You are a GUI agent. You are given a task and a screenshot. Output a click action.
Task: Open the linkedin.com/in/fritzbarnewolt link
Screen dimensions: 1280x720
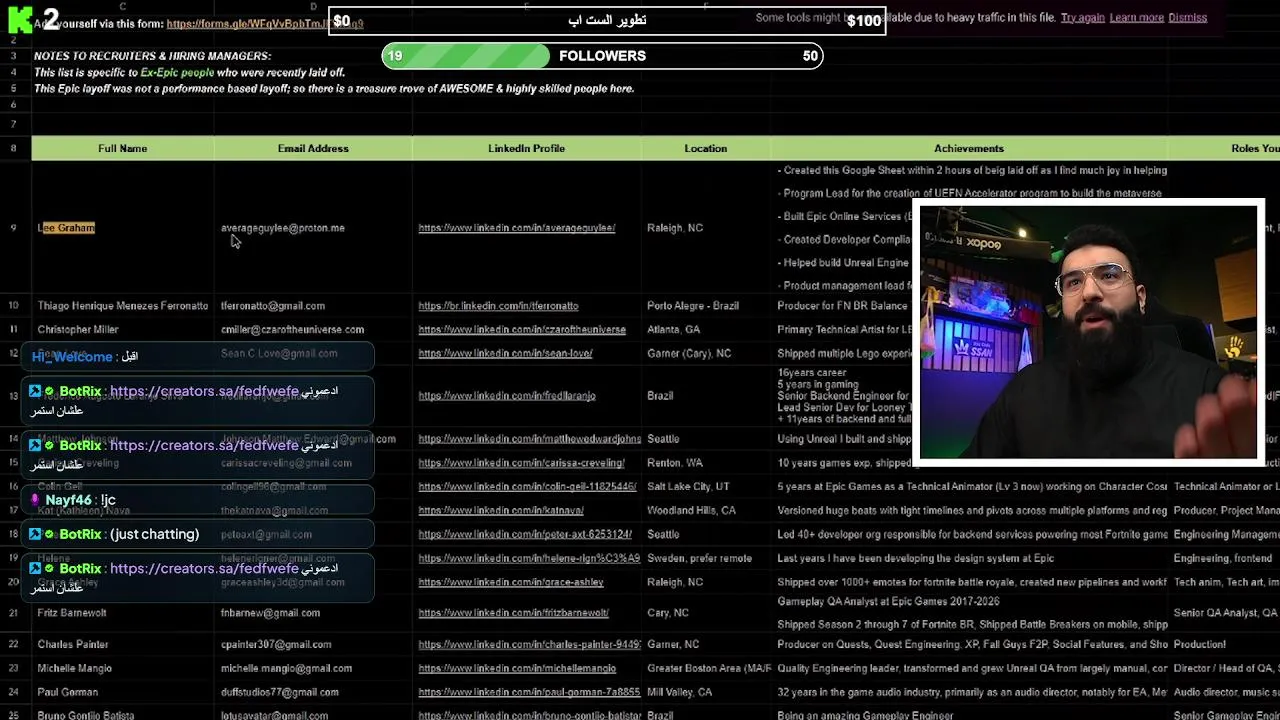[x=513, y=613]
